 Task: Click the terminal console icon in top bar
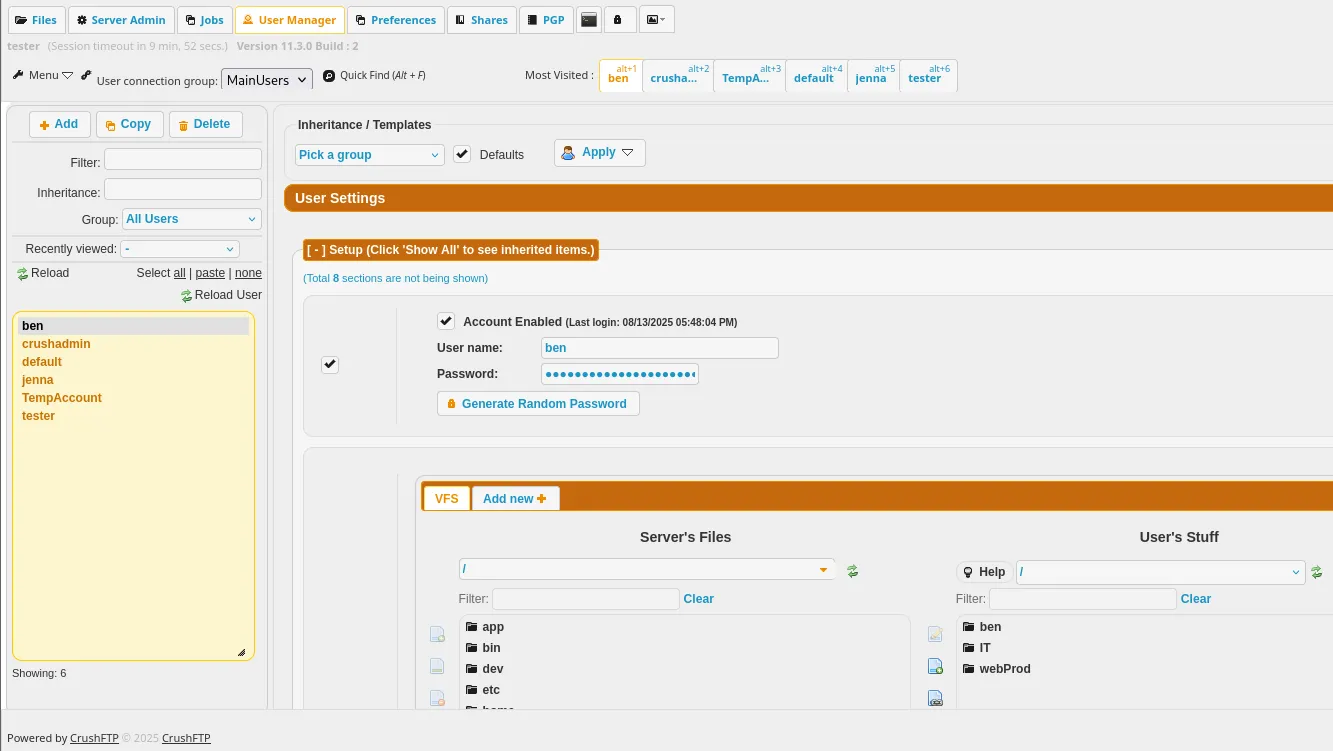[x=590, y=20]
